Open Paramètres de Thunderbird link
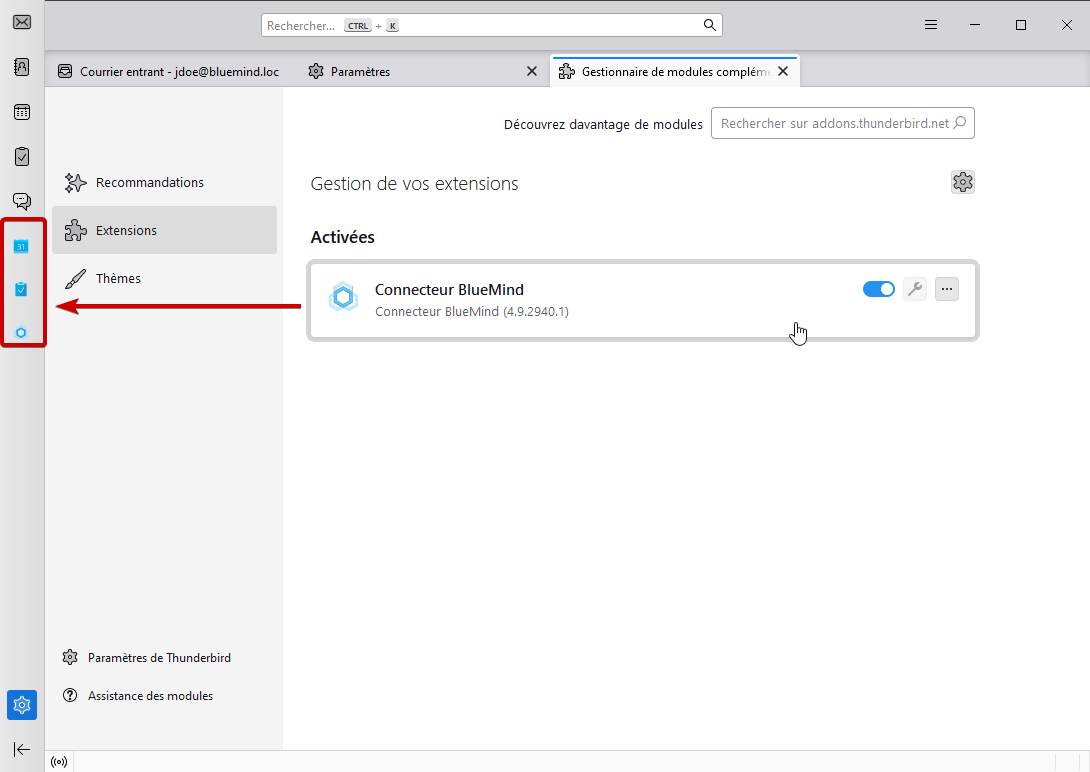The image size is (1090, 772). [x=159, y=658]
